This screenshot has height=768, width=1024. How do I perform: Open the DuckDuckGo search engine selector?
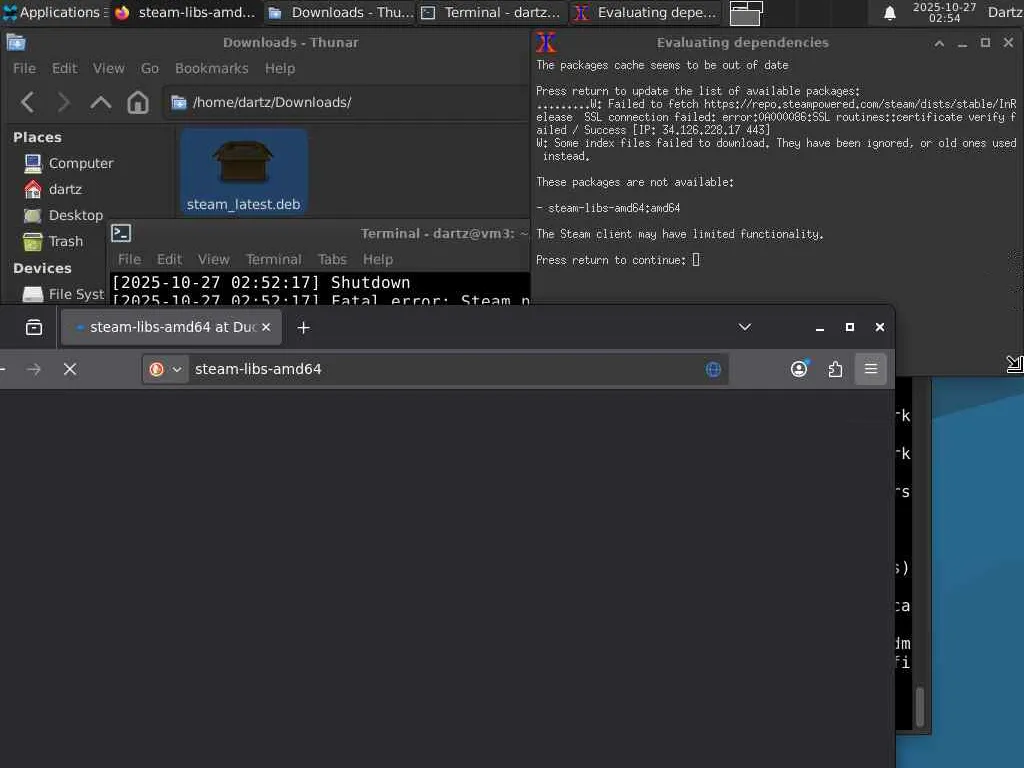click(165, 370)
